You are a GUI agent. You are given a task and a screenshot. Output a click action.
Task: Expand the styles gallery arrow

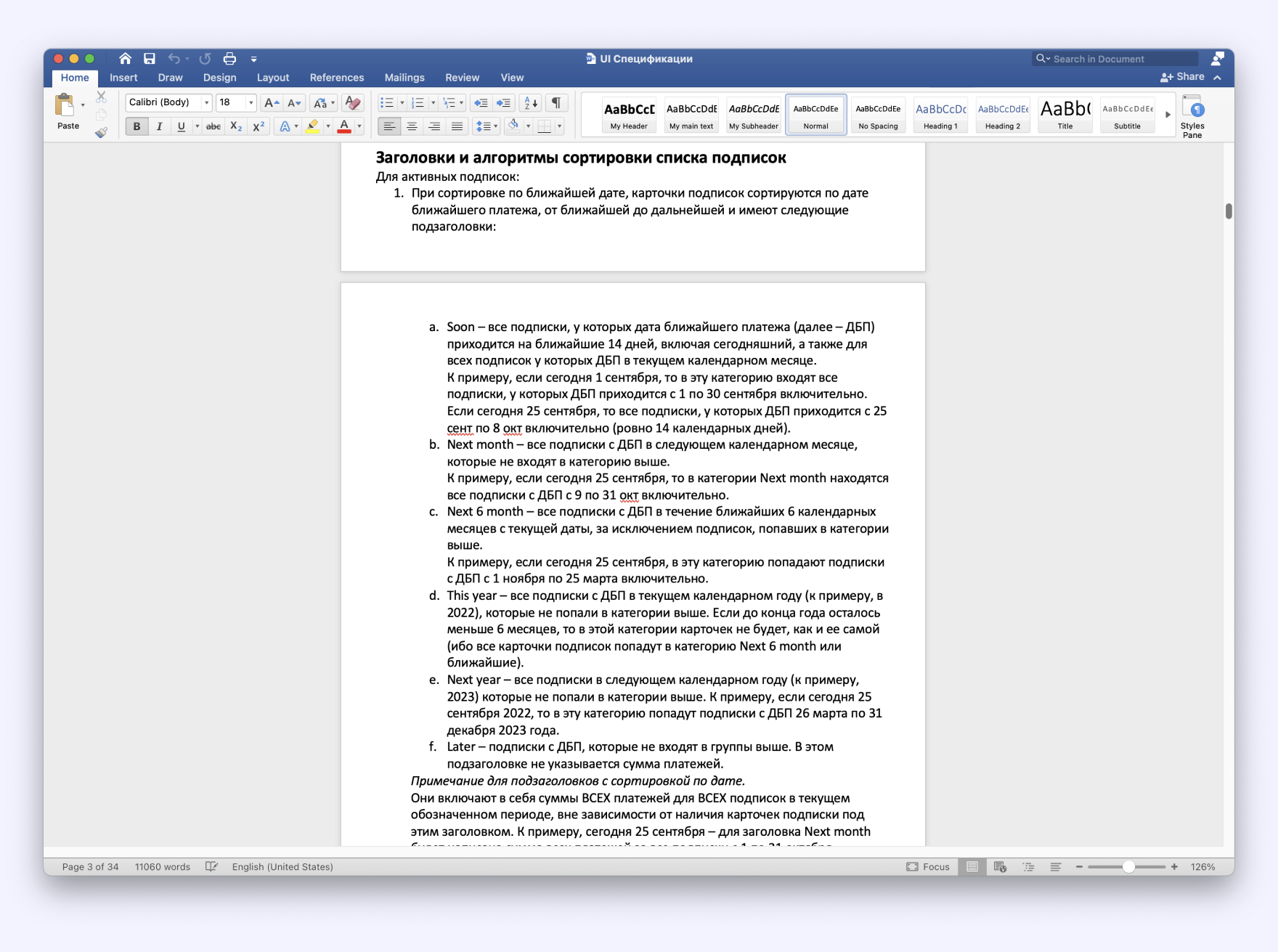1168,115
